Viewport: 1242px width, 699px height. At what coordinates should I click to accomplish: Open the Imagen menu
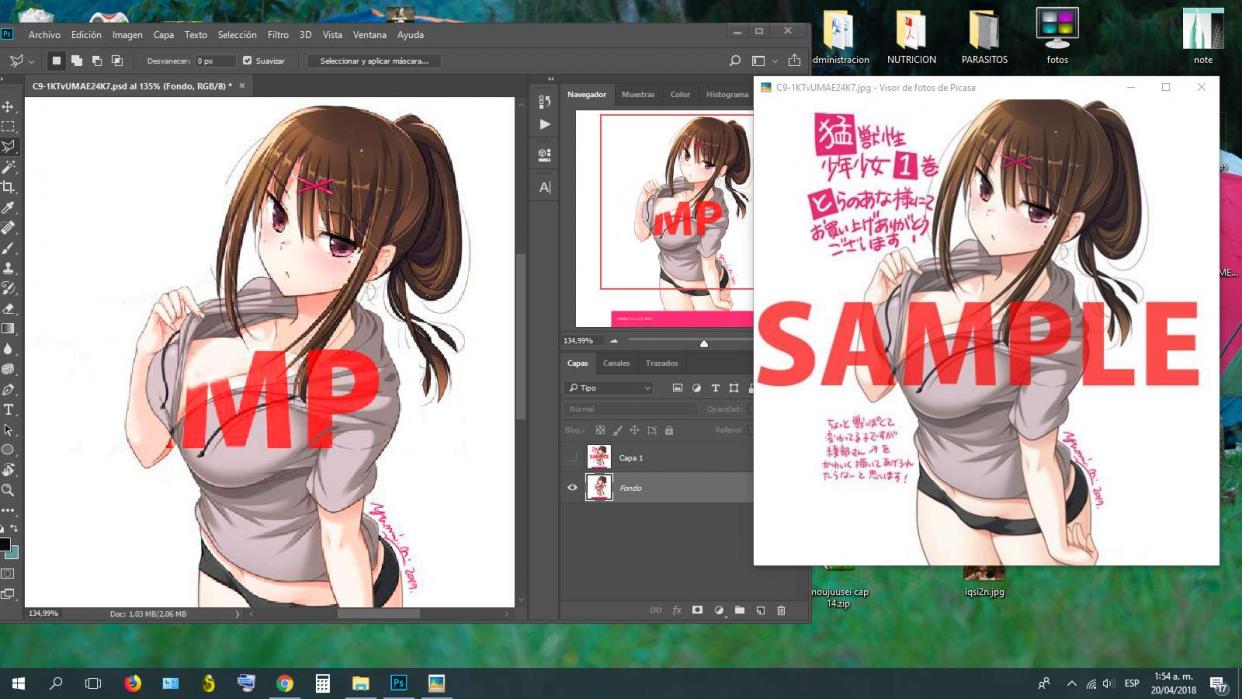coord(127,35)
